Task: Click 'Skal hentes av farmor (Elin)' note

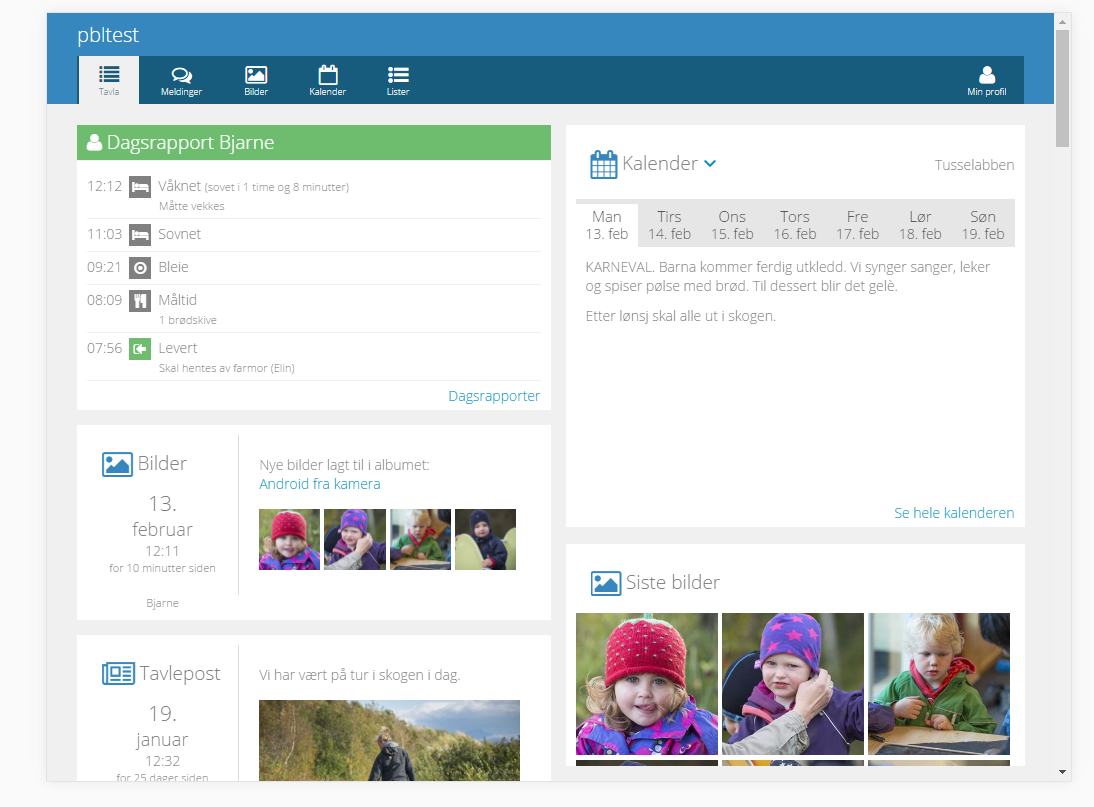Action: point(227,368)
